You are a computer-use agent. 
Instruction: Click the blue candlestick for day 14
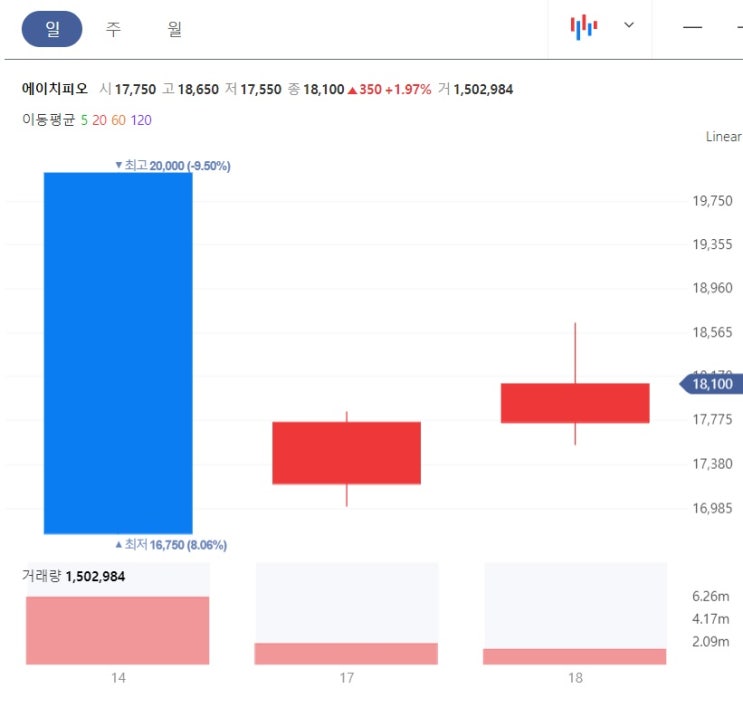[x=118, y=353]
